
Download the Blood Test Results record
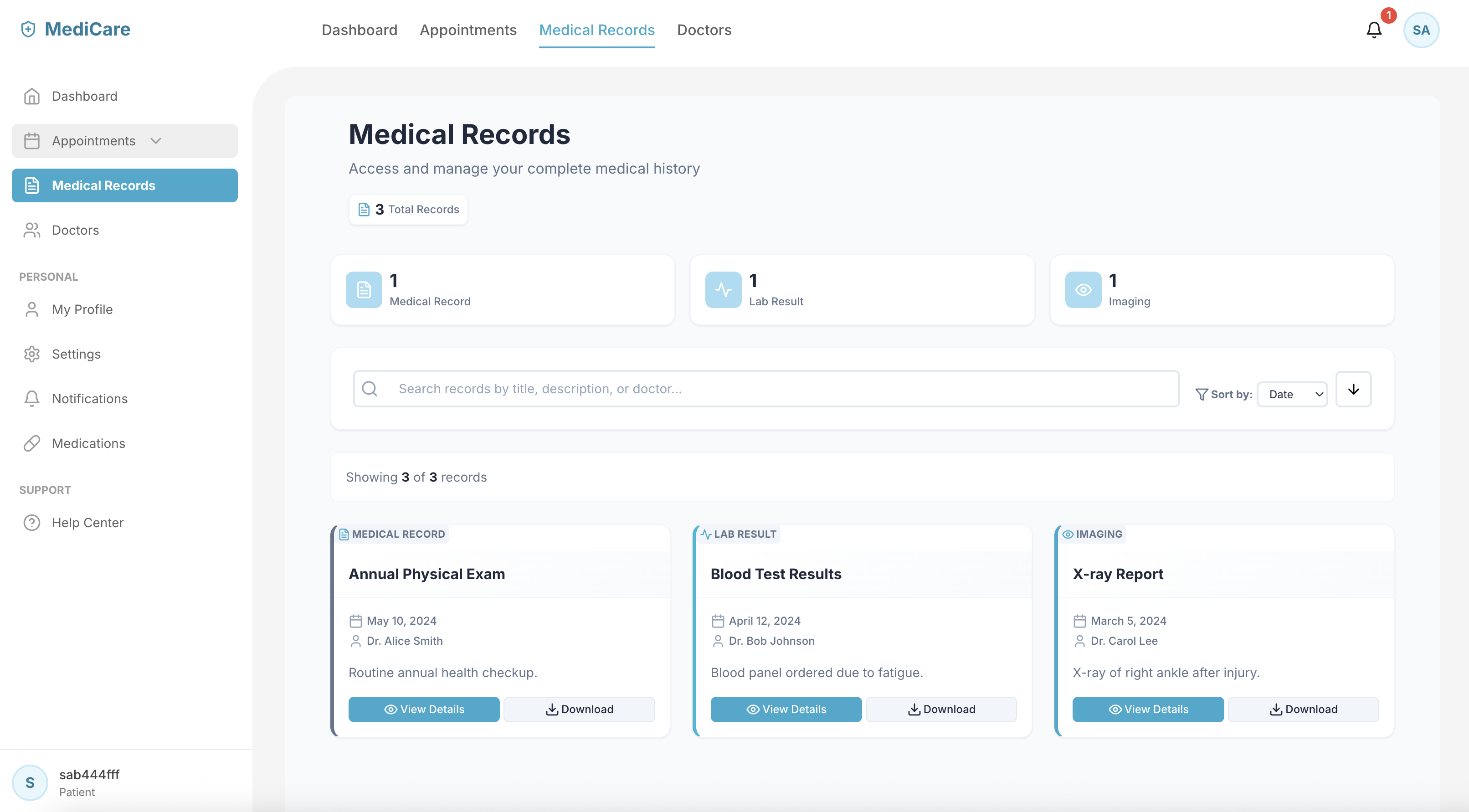(941, 709)
